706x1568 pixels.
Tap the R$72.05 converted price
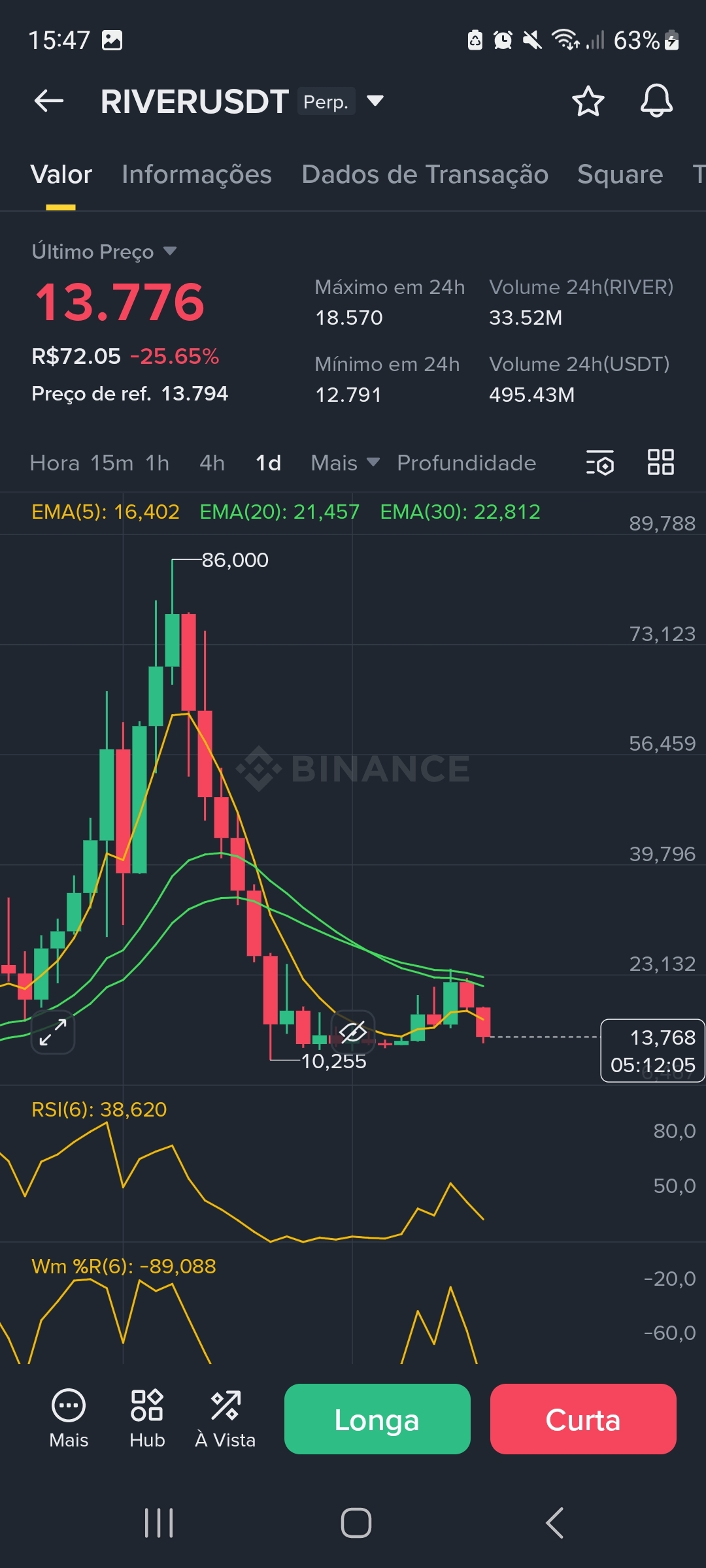pyautogui.click(x=76, y=356)
